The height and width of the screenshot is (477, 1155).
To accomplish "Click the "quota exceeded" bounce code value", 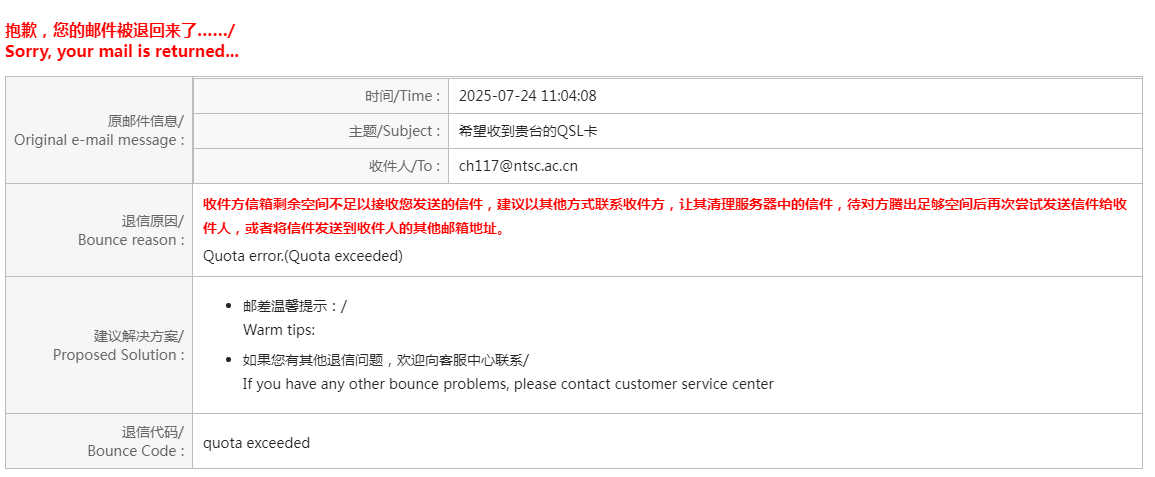I will 256,442.
